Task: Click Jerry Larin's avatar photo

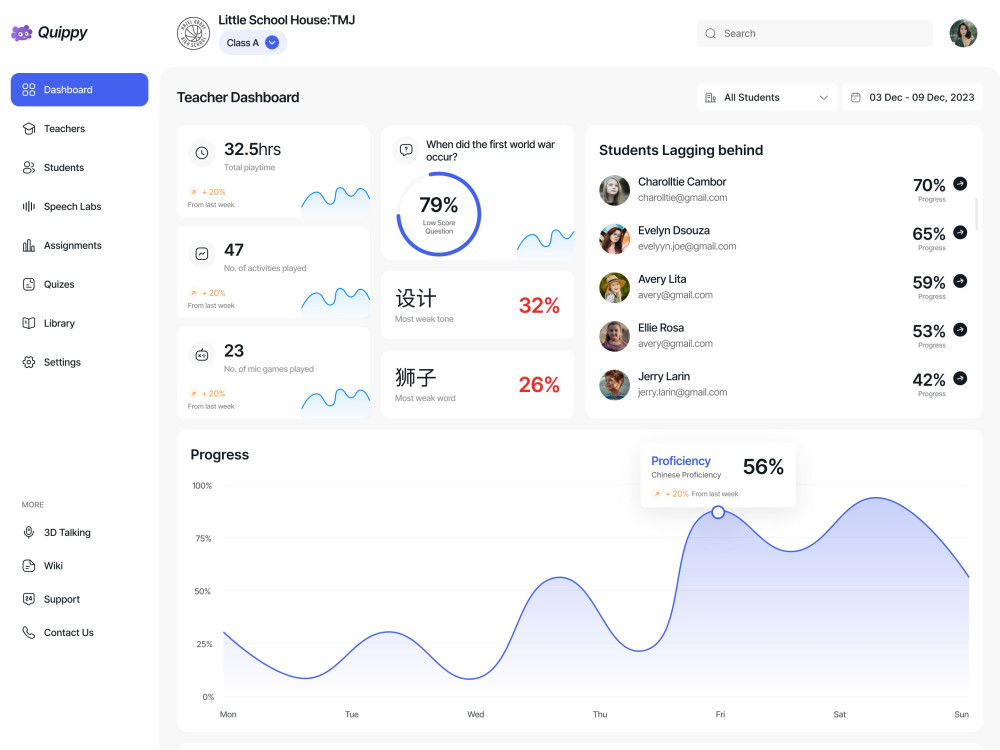Action: click(x=614, y=385)
